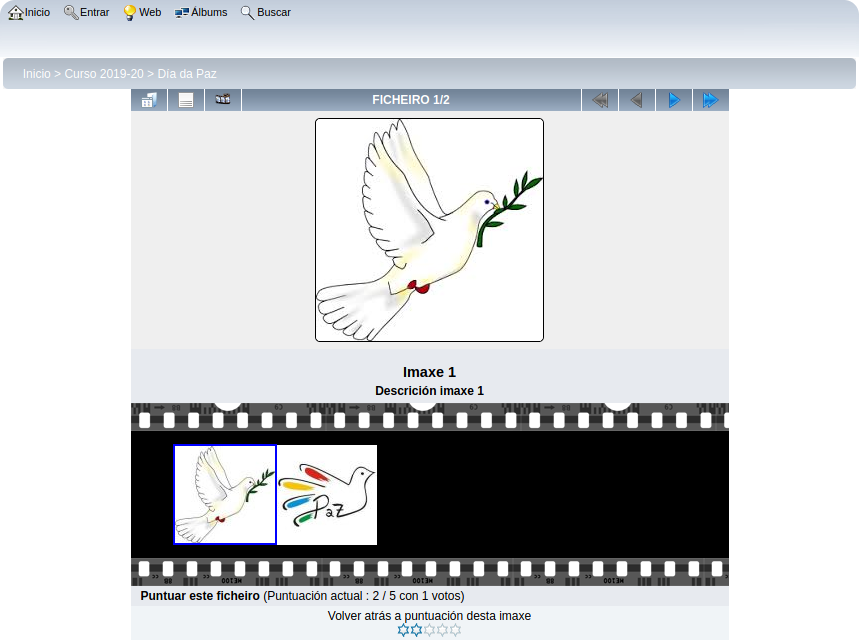Click the thumbnail page icon in the toolbar
Screen dimensions: 859x640
tap(148, 100)
